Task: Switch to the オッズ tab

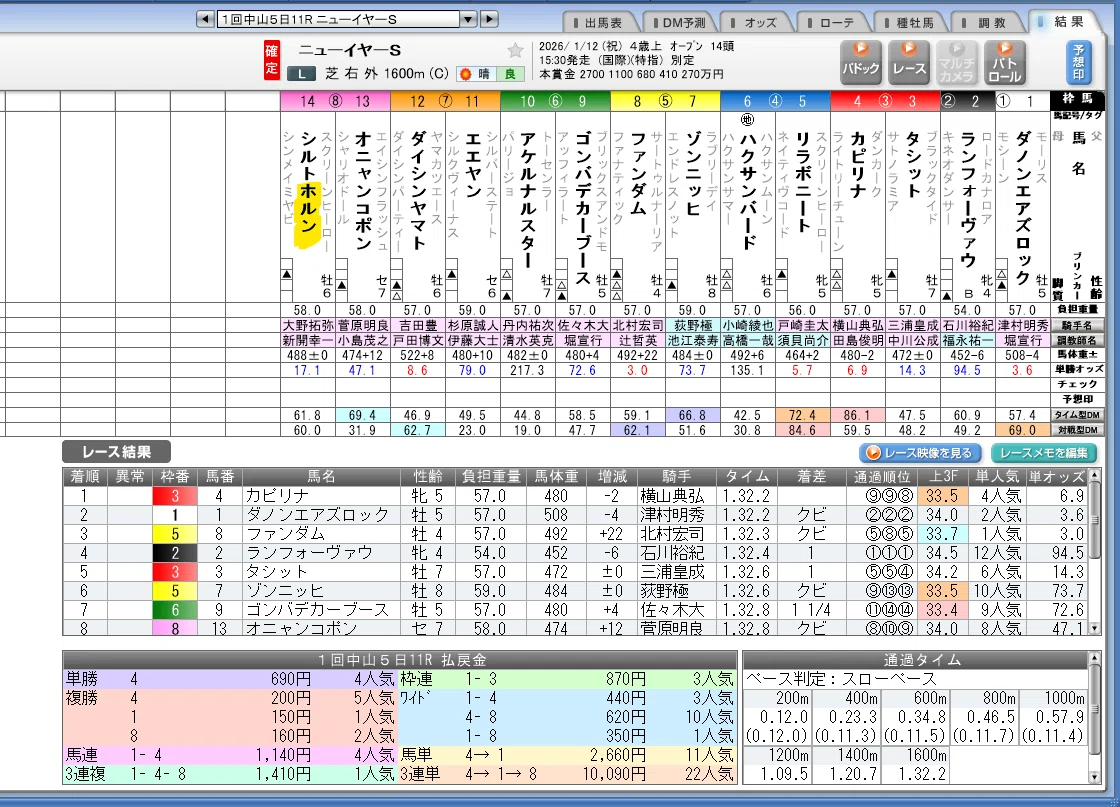Action: pos(760,23)
